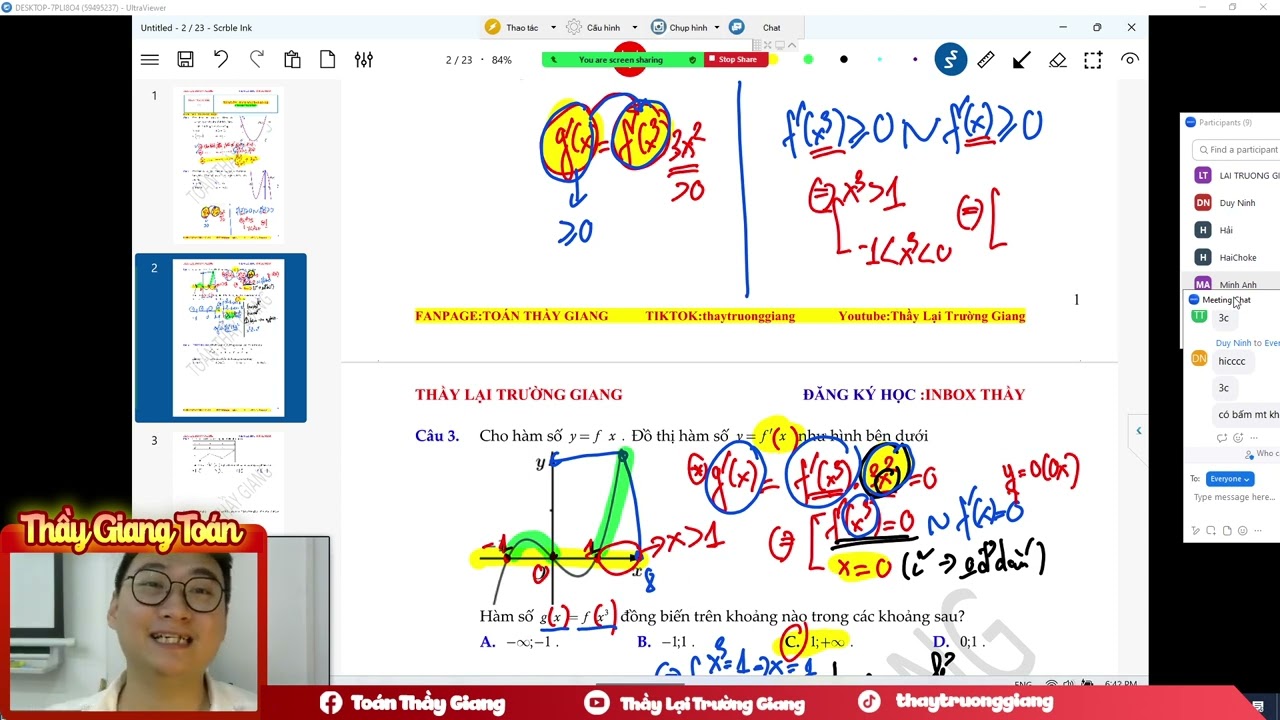Click the Untitled - 2 / 23 - Scrble Ink title
Screen dimensions: 1280x720
(196, 28)
